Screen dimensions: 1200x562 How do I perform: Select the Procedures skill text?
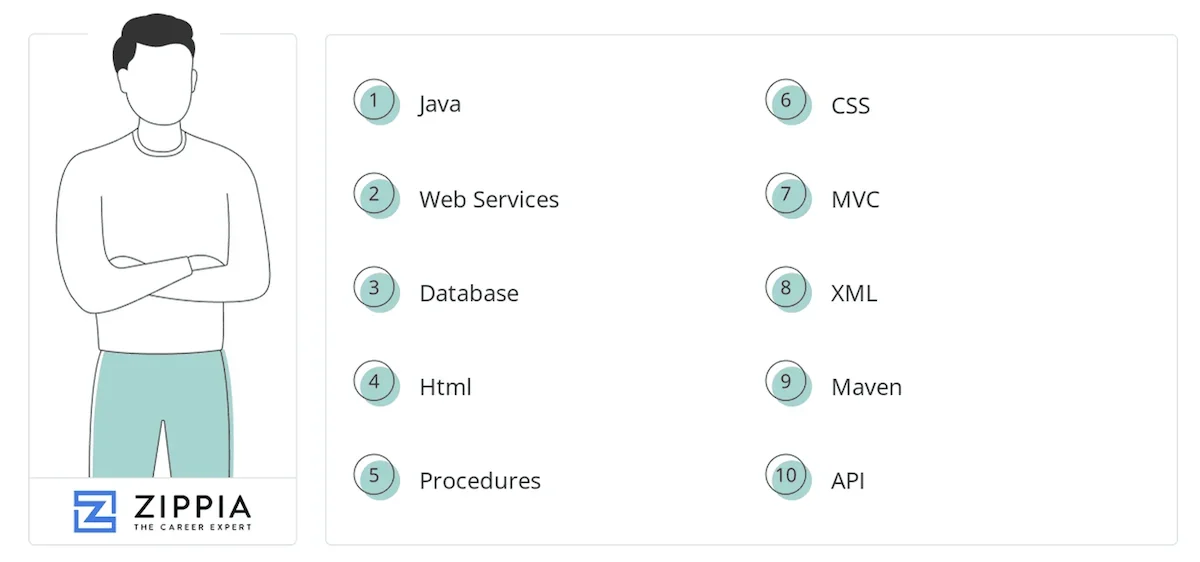(x=480, y=481)
